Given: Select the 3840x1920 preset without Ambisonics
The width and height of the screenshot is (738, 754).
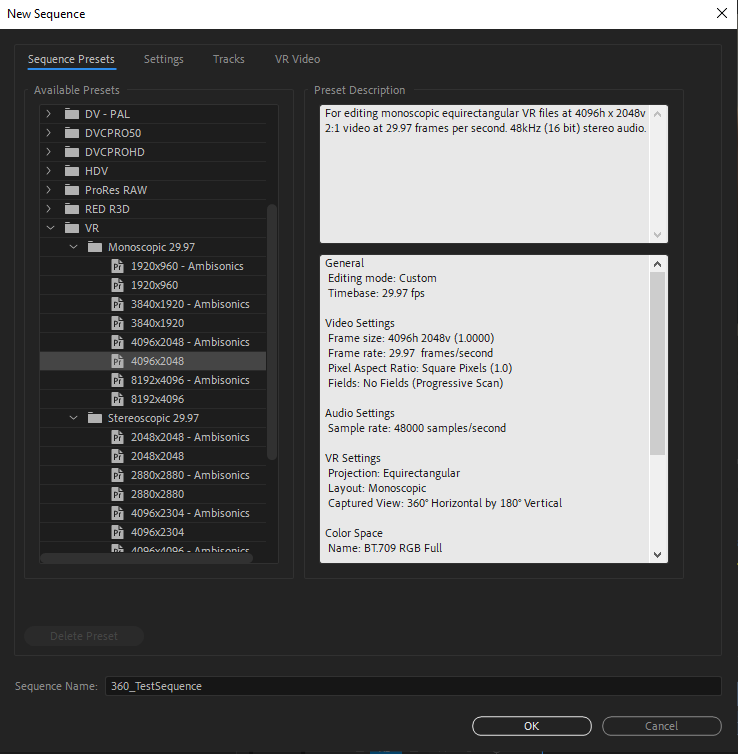Looking at the screenshot, I should pyautogui.click(x=157, y=323).
